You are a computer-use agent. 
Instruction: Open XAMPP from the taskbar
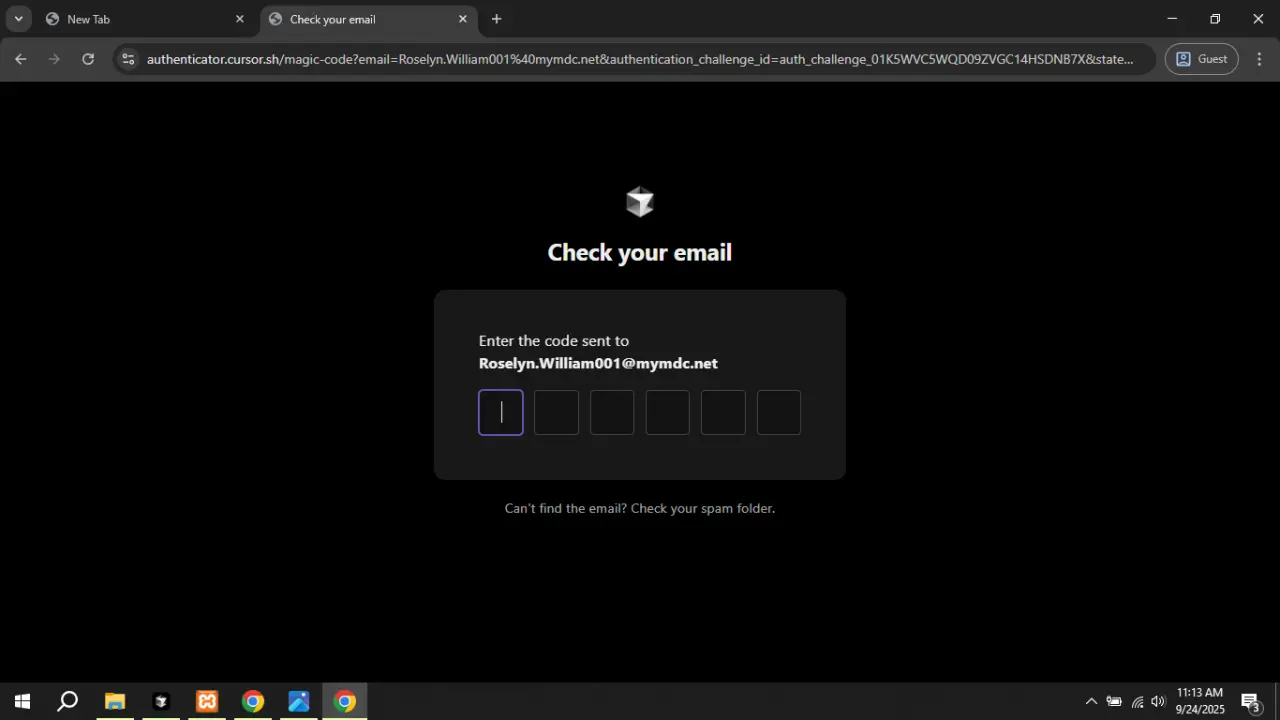206,701
